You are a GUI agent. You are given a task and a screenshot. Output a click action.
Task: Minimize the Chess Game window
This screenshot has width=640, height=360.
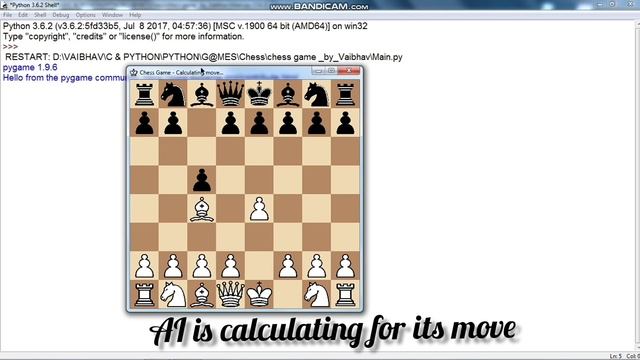coord(318,71)
